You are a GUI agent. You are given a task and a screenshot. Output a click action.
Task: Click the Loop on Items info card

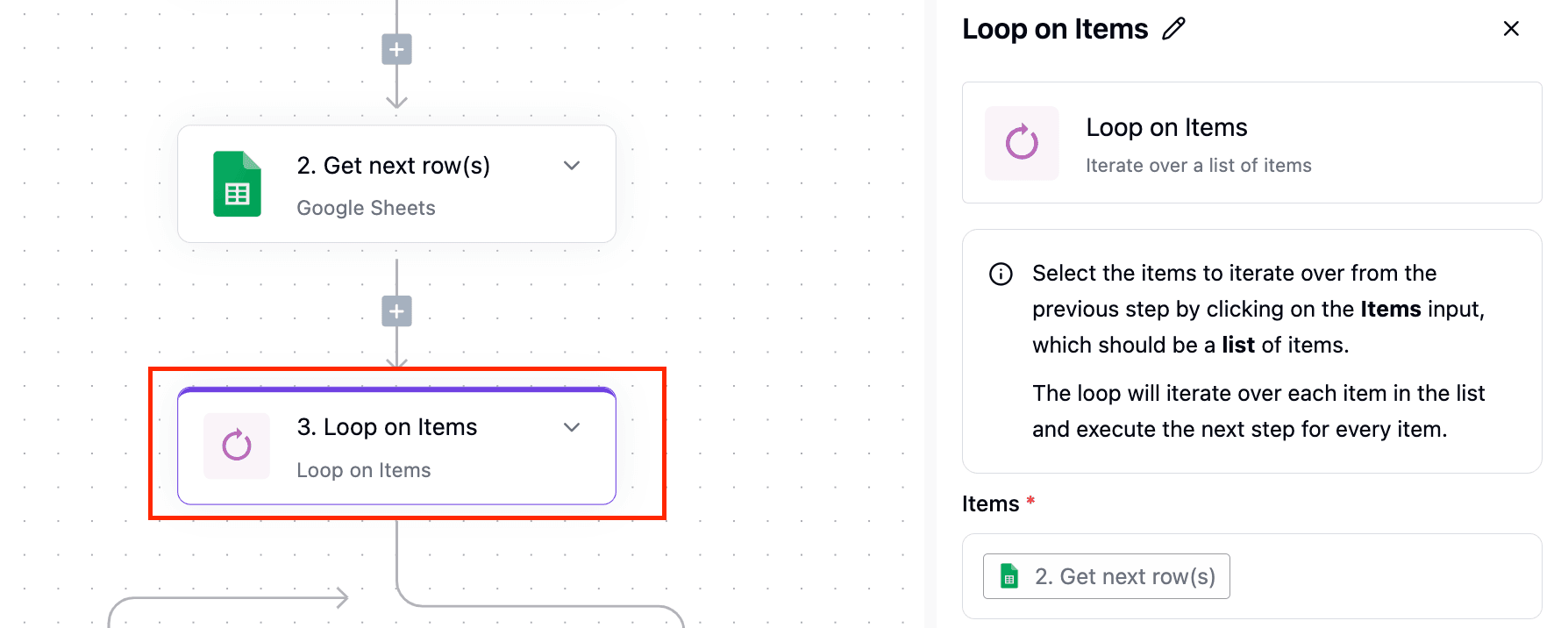[x=1252, y=143]
